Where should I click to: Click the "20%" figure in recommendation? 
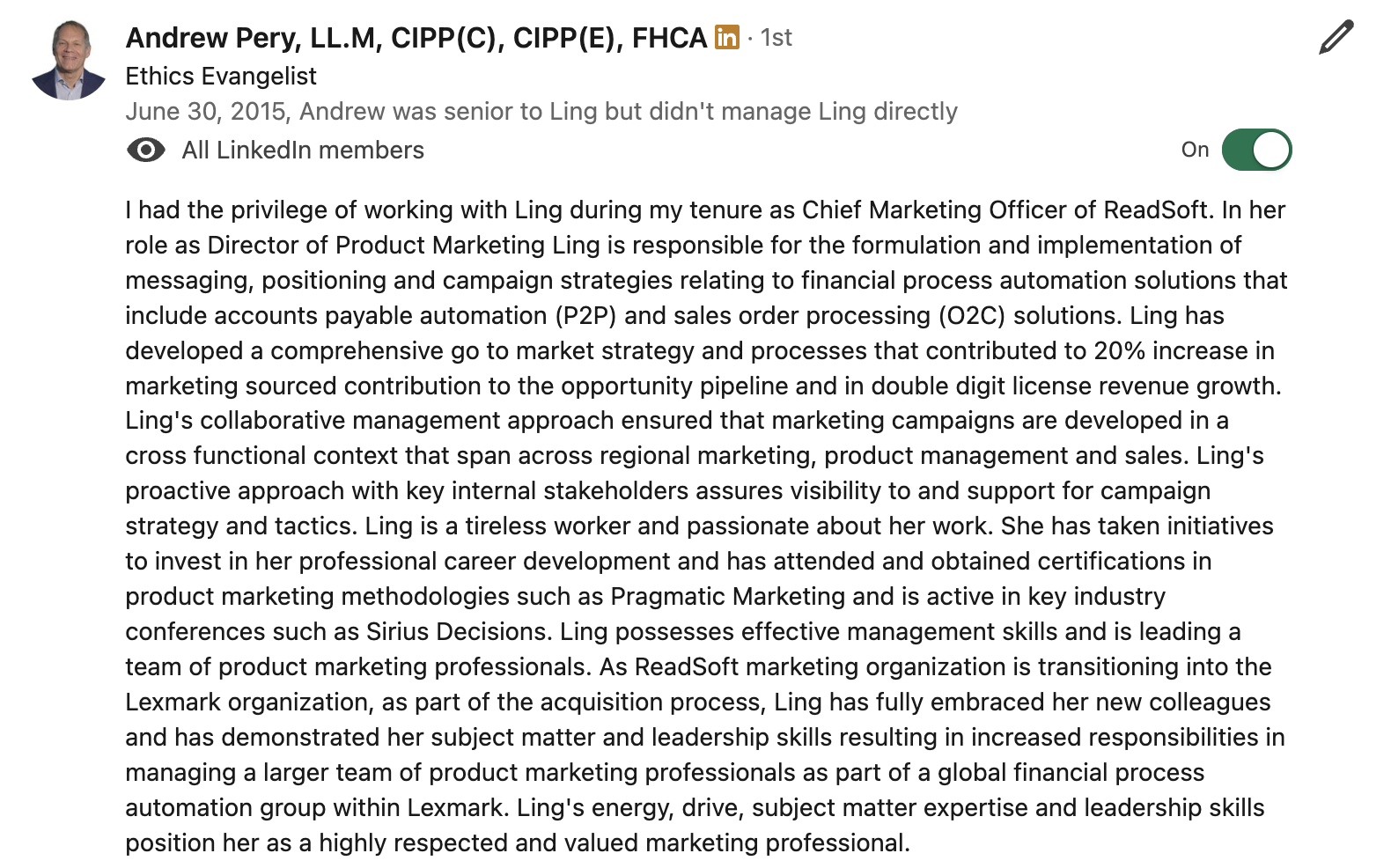1120,351
